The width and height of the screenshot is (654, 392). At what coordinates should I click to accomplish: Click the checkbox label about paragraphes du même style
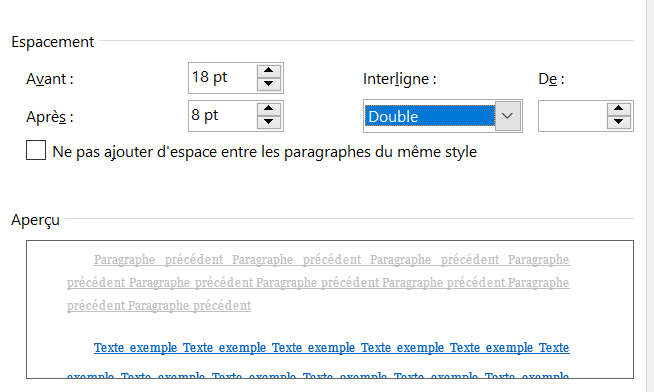264,152
